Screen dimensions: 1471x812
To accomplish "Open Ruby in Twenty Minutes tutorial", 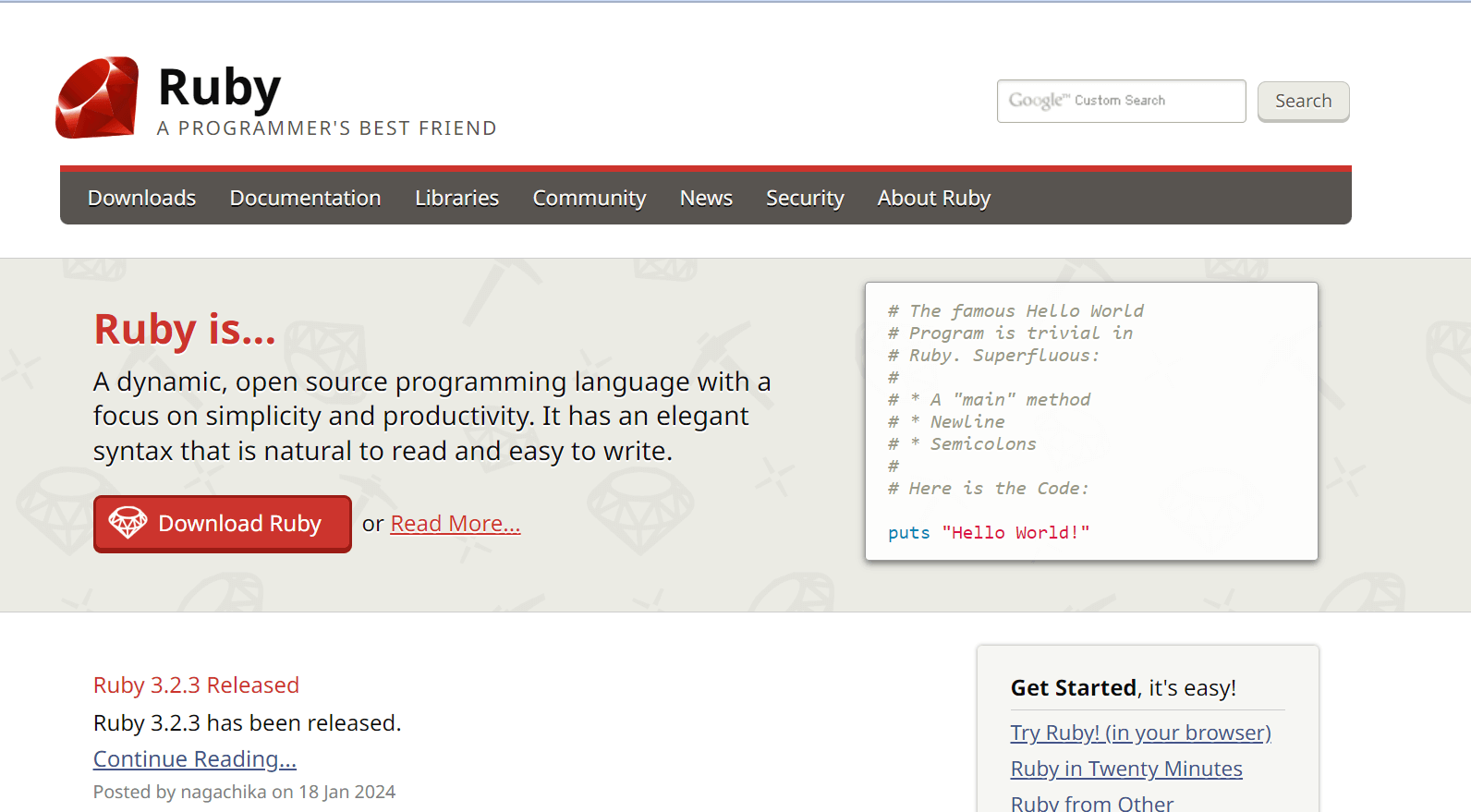I will 1126,769.
